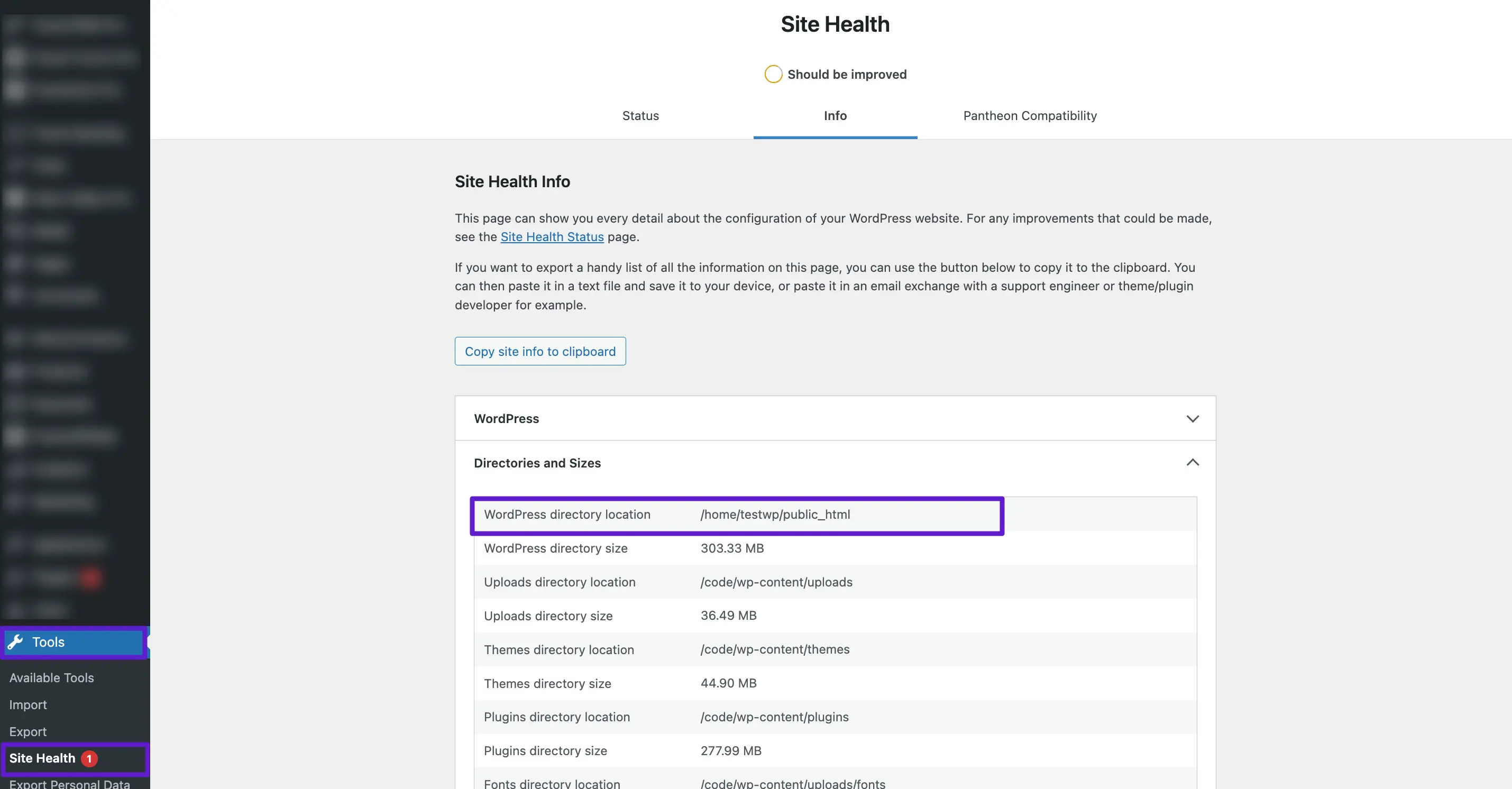Open Available Tools submenu item
1512x789 pixels.
(52, 677)
